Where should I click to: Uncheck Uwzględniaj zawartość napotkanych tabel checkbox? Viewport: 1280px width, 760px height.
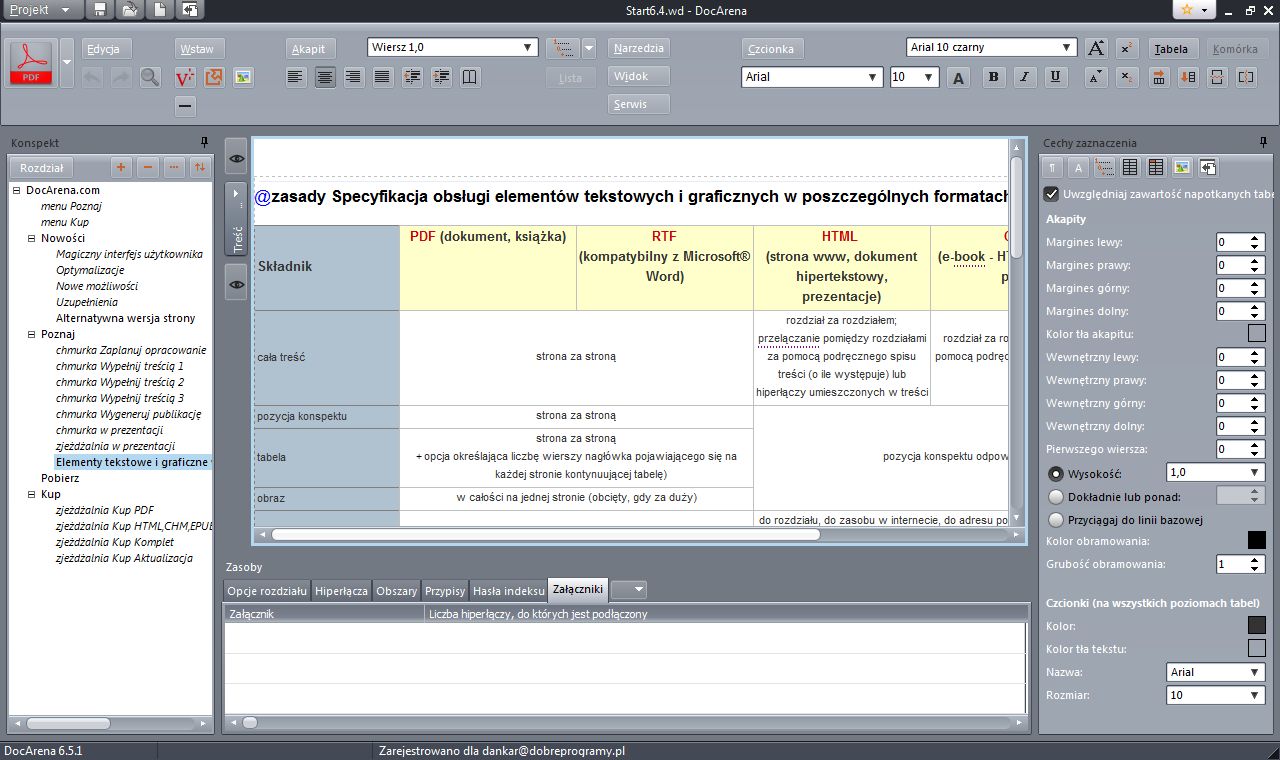coord(1051,194)
